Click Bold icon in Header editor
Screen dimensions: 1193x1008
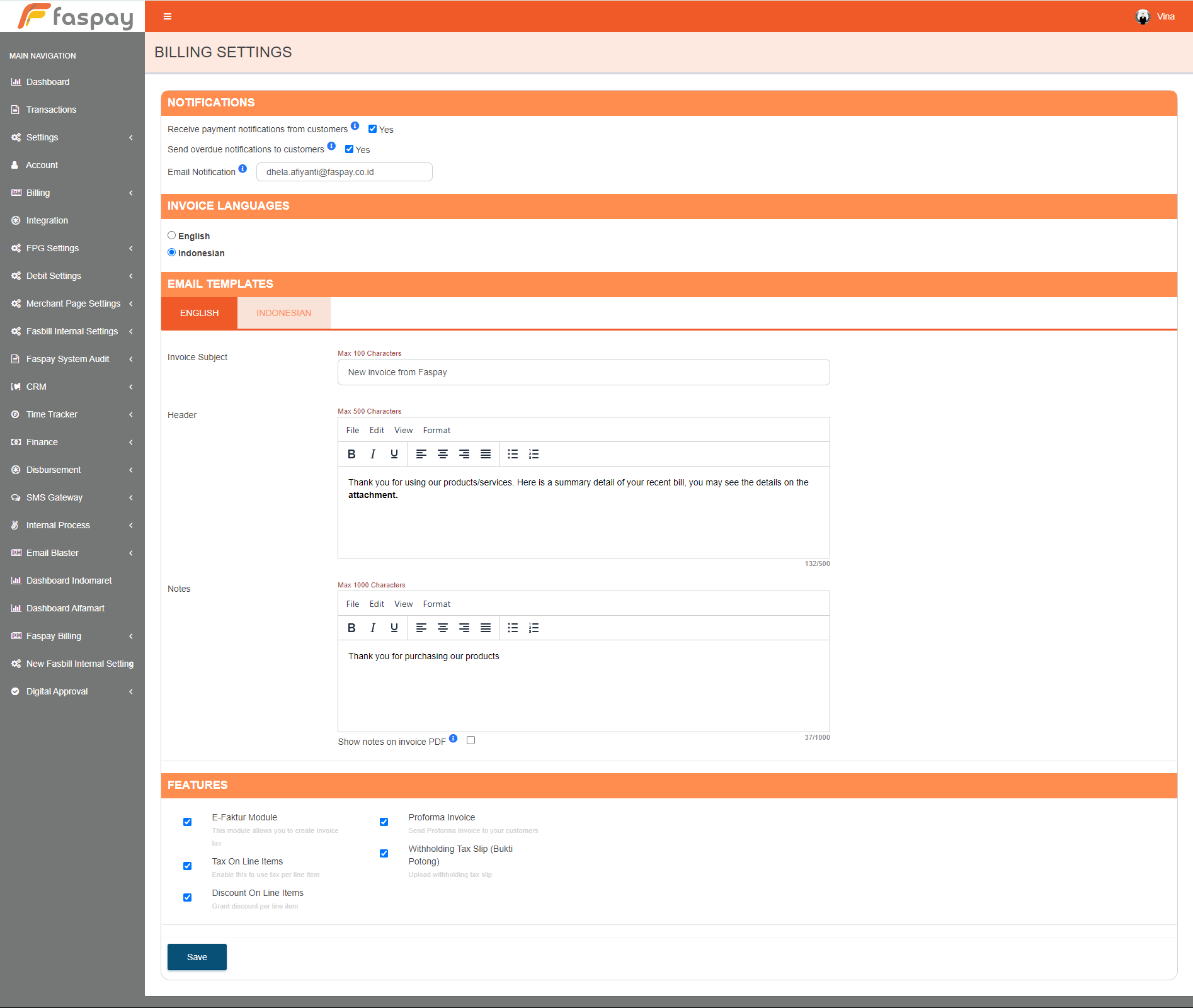[x=351, y=454]
